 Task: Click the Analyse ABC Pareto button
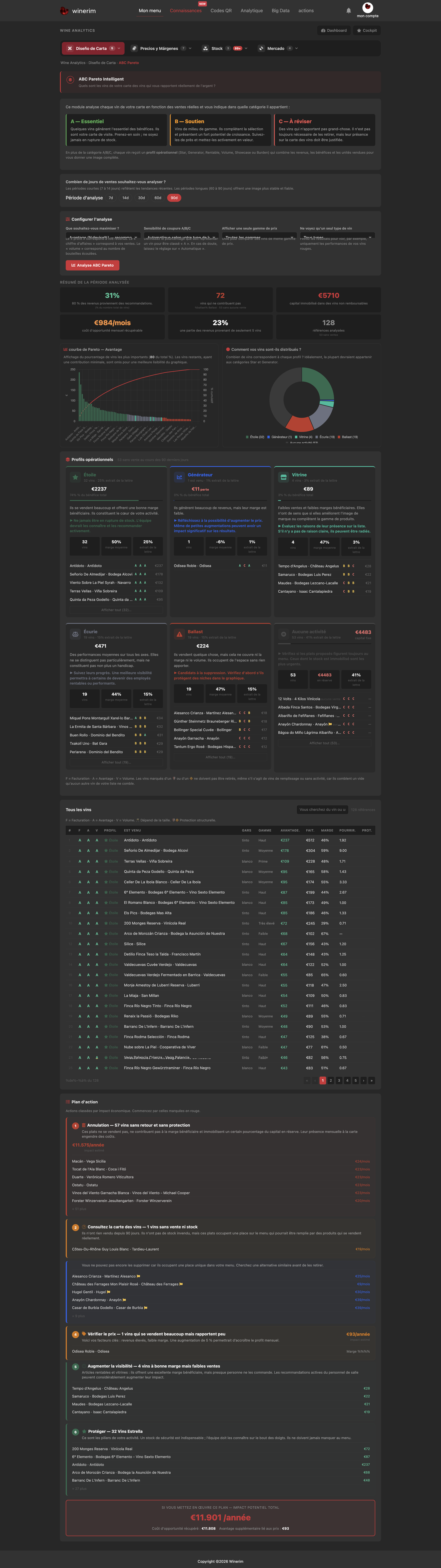pyautogui.click(x=93, y=265)
